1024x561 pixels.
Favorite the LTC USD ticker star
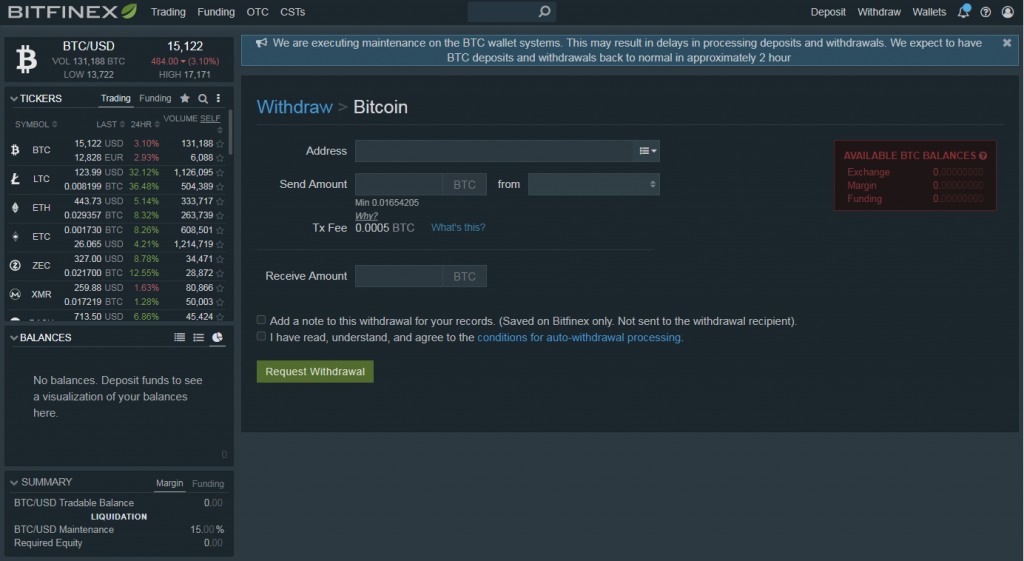(x=220, y=173)
